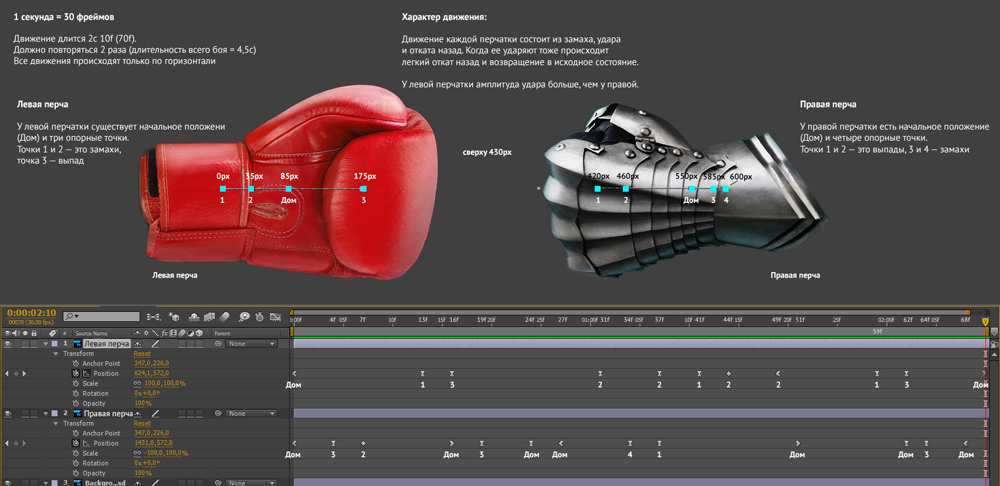Toggle Rotation stopwatch on Левая перча layer
The width and height of the screenshot is (1000, 486).
[76, 393]
